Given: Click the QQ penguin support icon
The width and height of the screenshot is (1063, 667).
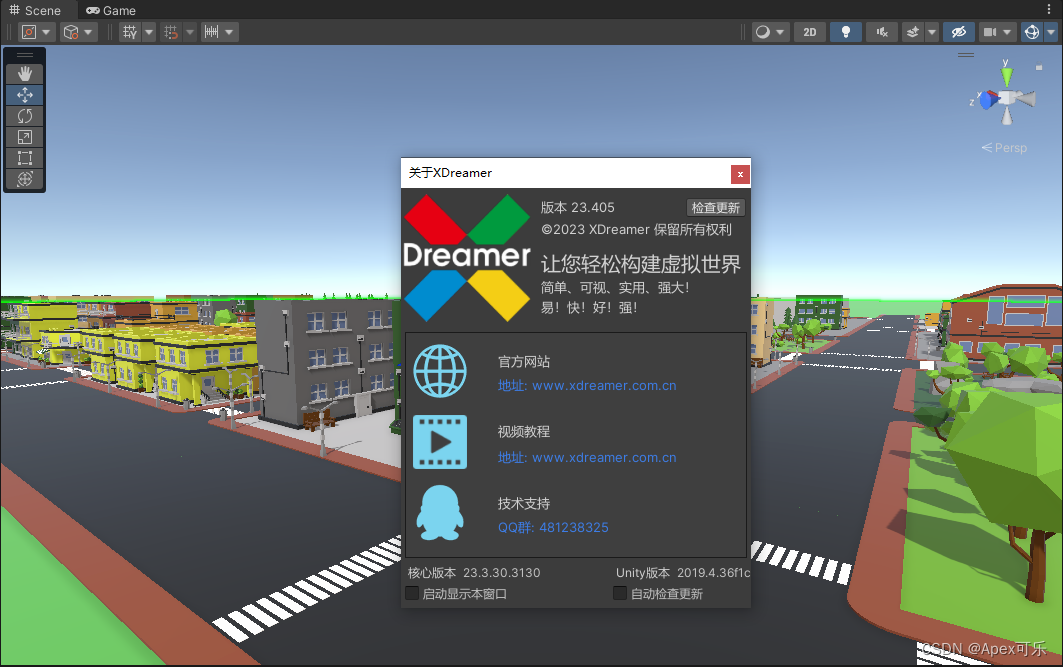Looking at the screenshot, I should pos(440,512).
